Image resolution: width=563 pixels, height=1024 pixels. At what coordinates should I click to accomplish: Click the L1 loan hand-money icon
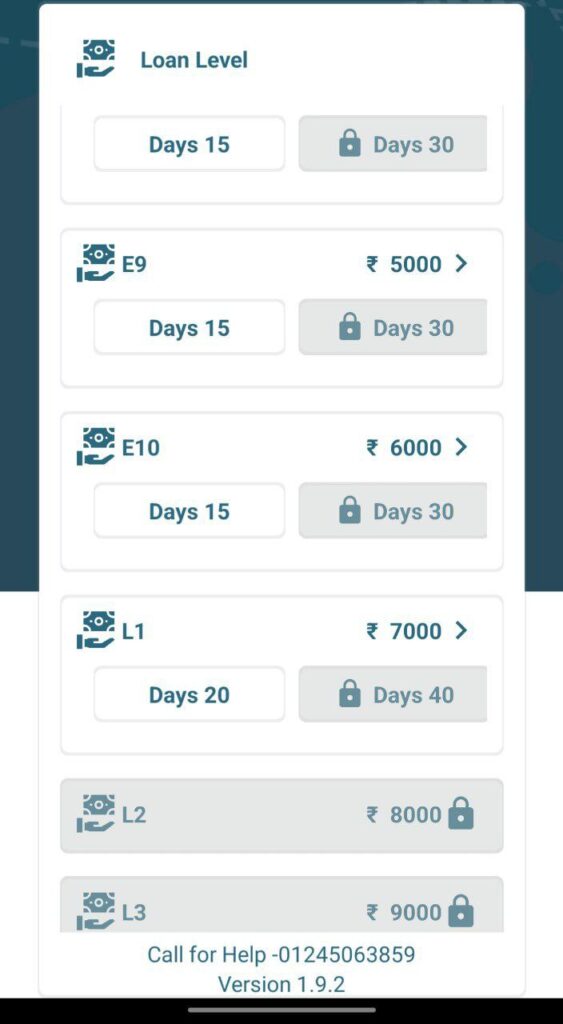95,630
